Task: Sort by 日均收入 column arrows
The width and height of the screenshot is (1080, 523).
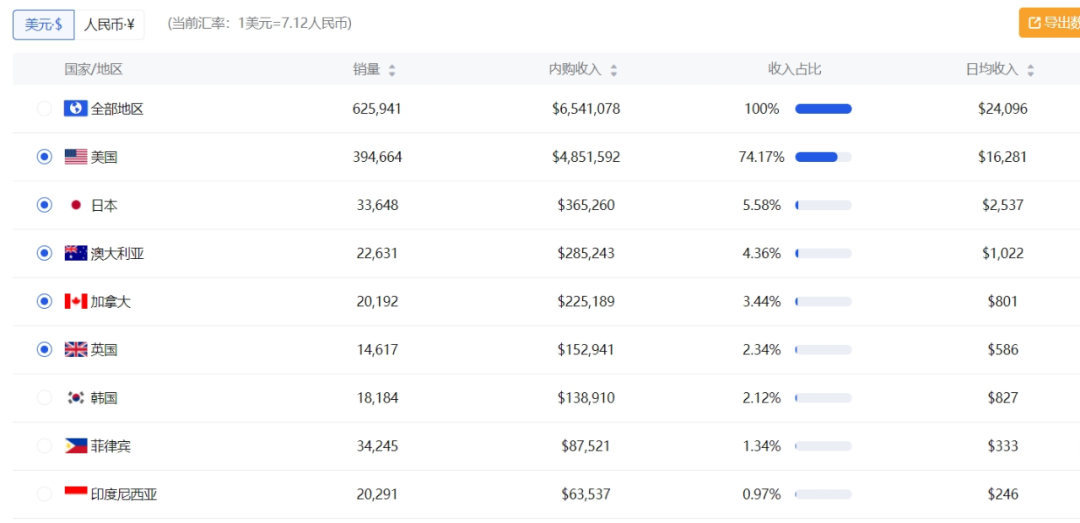Action: 1030,70
